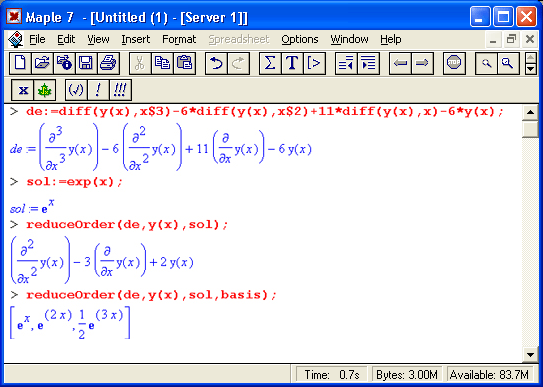This screenshot has width=543, height=387.
Task: Click the scrollbar up arrow
Action: pyautogui.click(x=530, y=112)
